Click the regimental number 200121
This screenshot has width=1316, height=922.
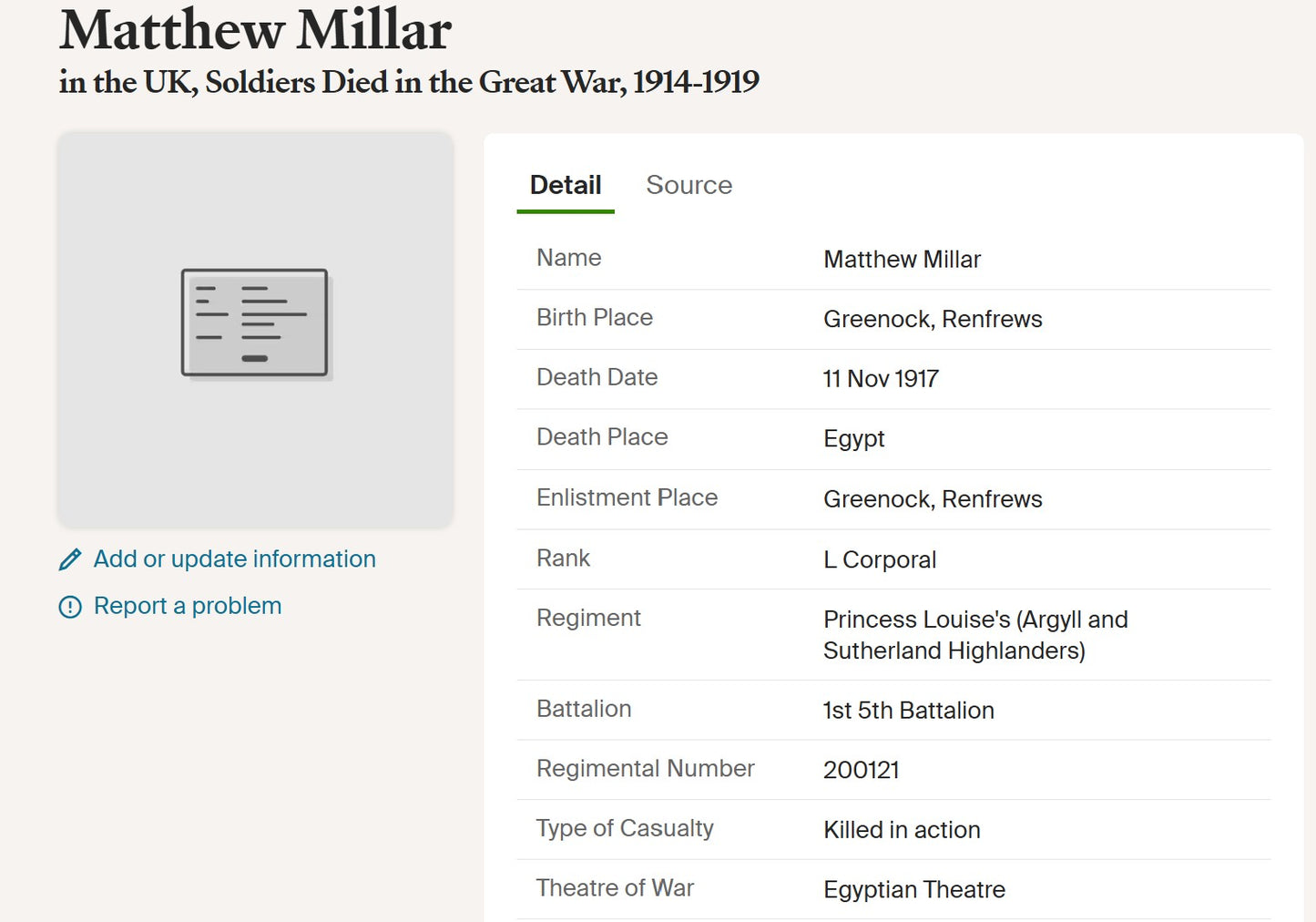861,770
